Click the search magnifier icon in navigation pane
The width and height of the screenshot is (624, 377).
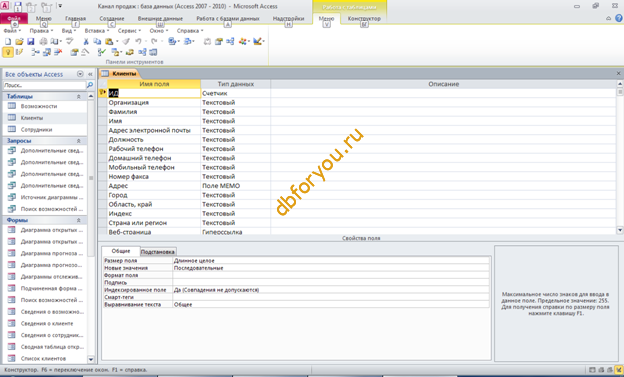click(90, 85)
